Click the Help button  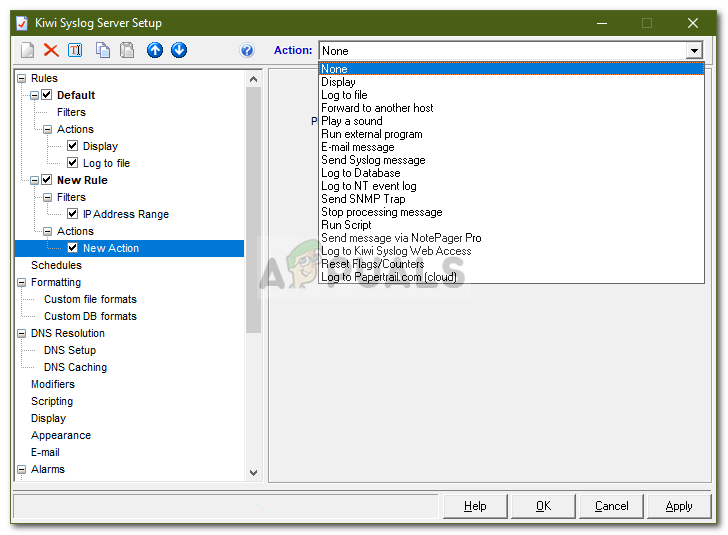[475, 506]
